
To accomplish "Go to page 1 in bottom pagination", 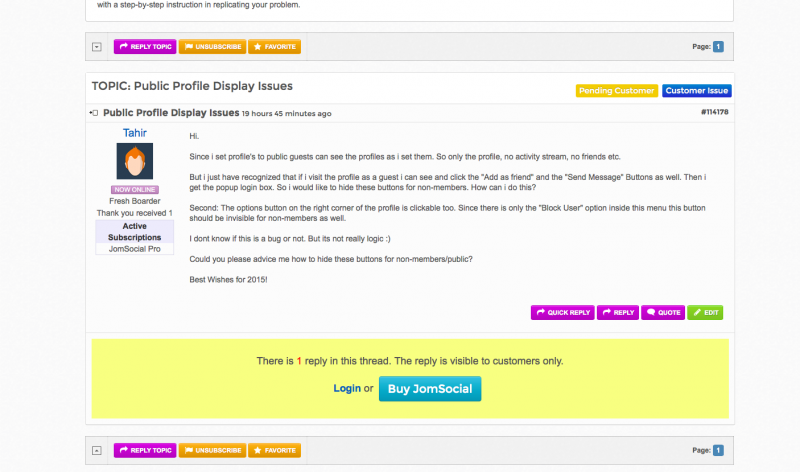I will (718, 450).
